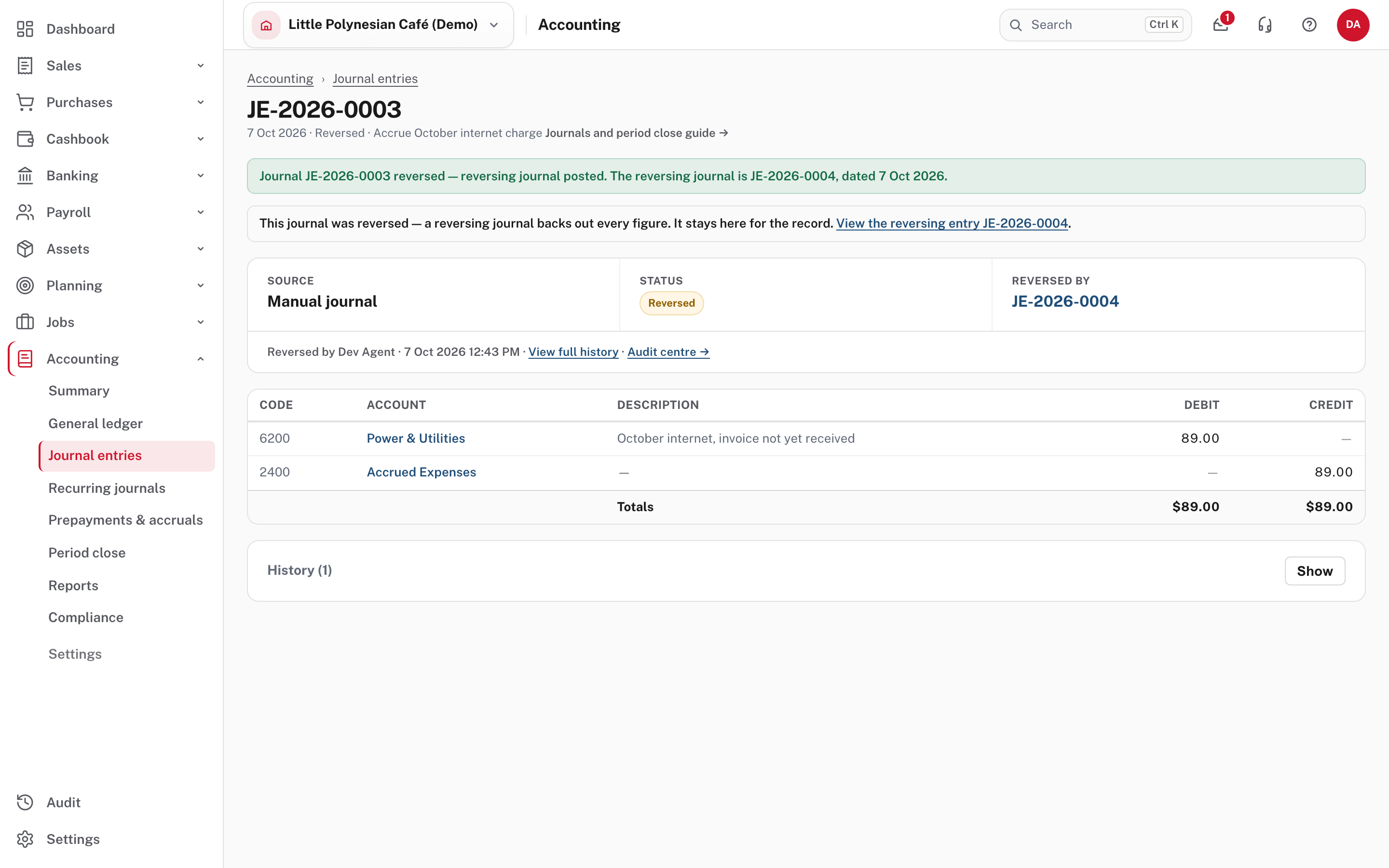This screenshot has height=868, width=1389.
Task: Click the DA user avatar
Action: [1353, 25]
